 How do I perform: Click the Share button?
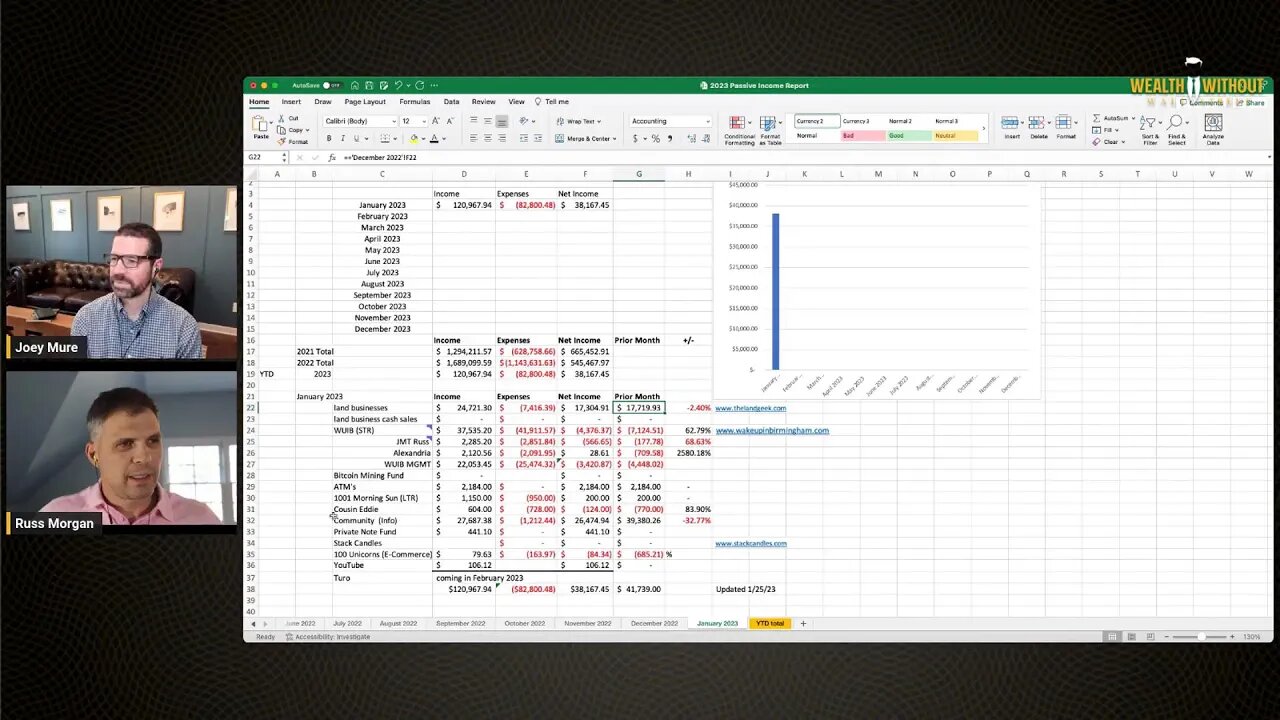(1250, 102)
